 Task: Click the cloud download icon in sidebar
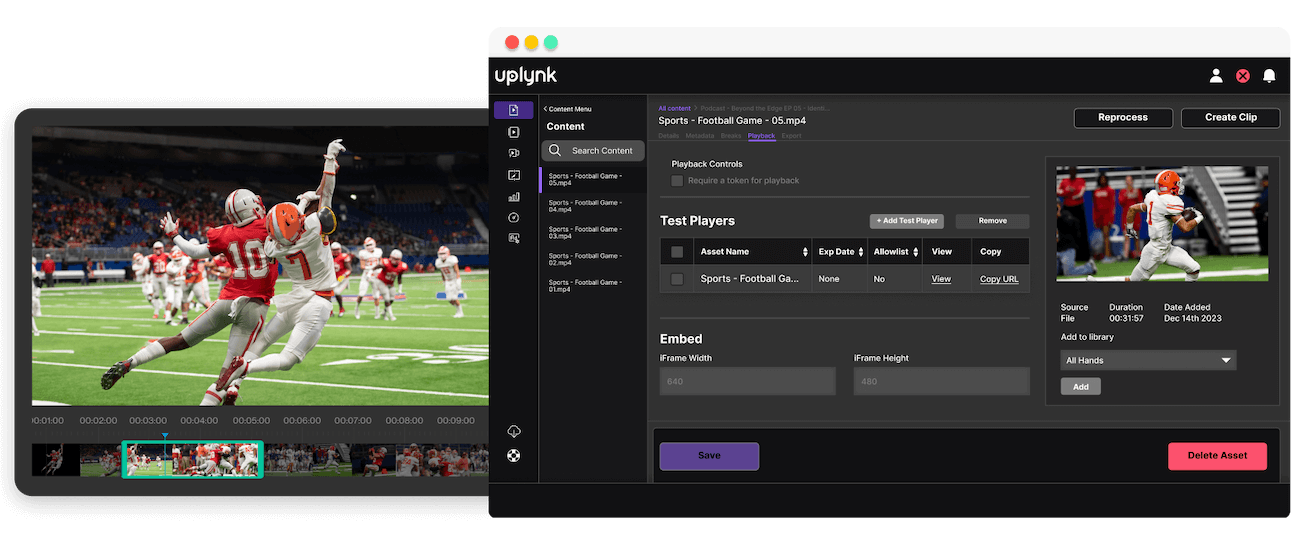[x=514, y=431]
